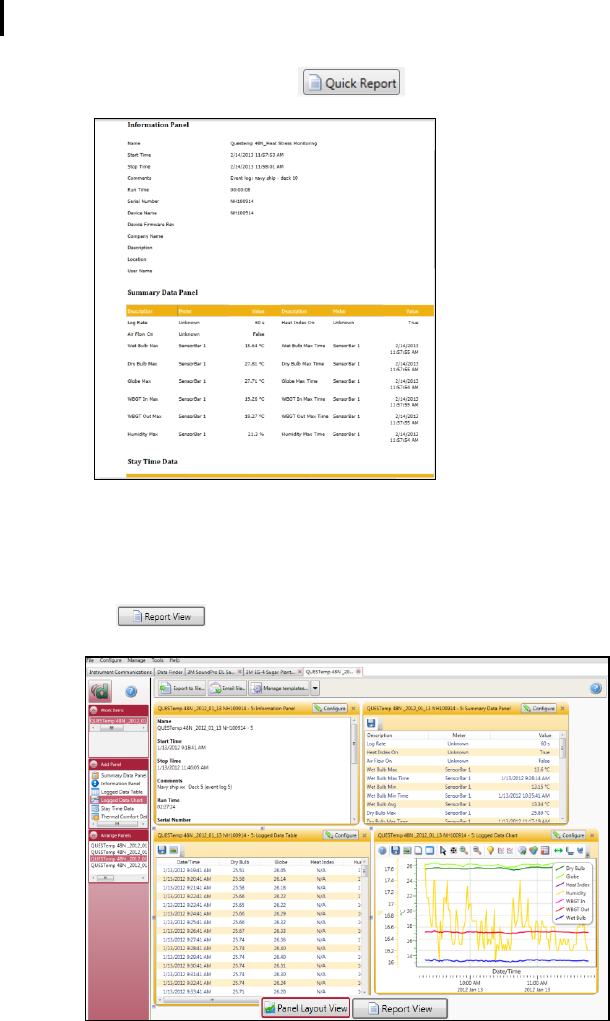Click Logged Data Table horizontal scrollbar
The image size is (610, 1021).
click(x=257, y=998)
